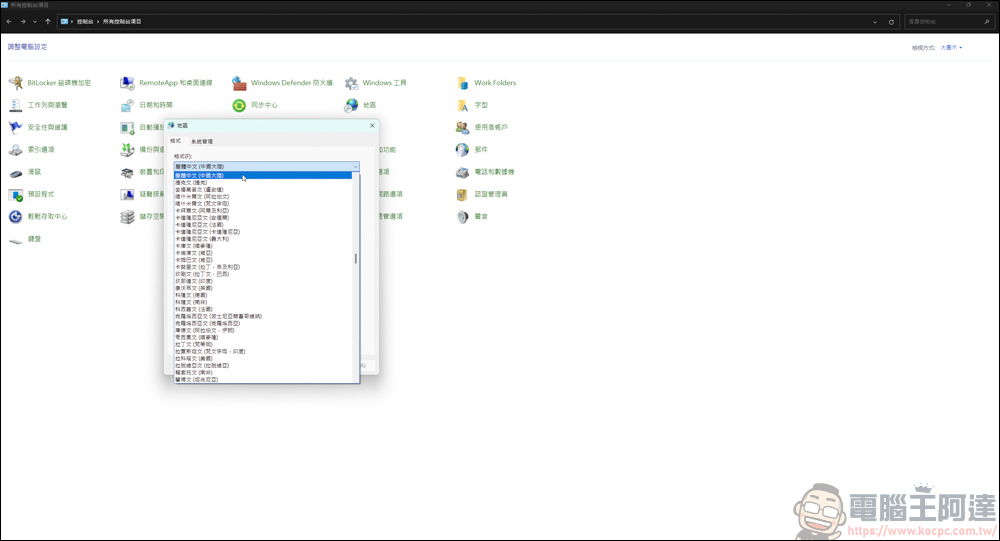Open 預設程式 control panel item
1000x541 pixels.
[32, 195]
